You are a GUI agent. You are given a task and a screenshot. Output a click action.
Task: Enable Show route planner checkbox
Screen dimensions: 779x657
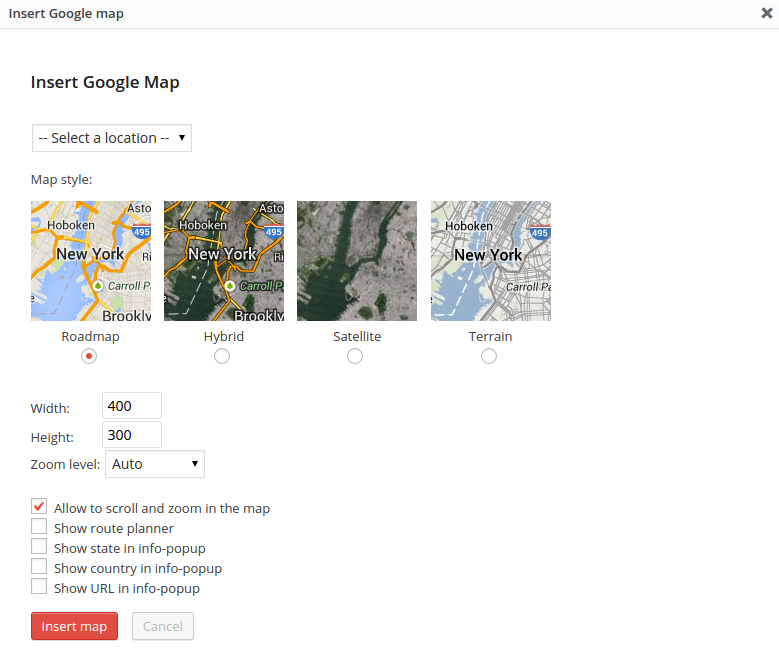(x=39, y=527)
